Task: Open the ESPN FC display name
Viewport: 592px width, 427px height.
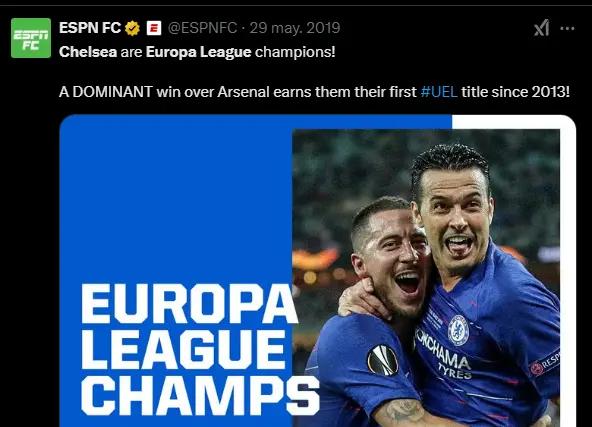Action: tap(90, 28)
